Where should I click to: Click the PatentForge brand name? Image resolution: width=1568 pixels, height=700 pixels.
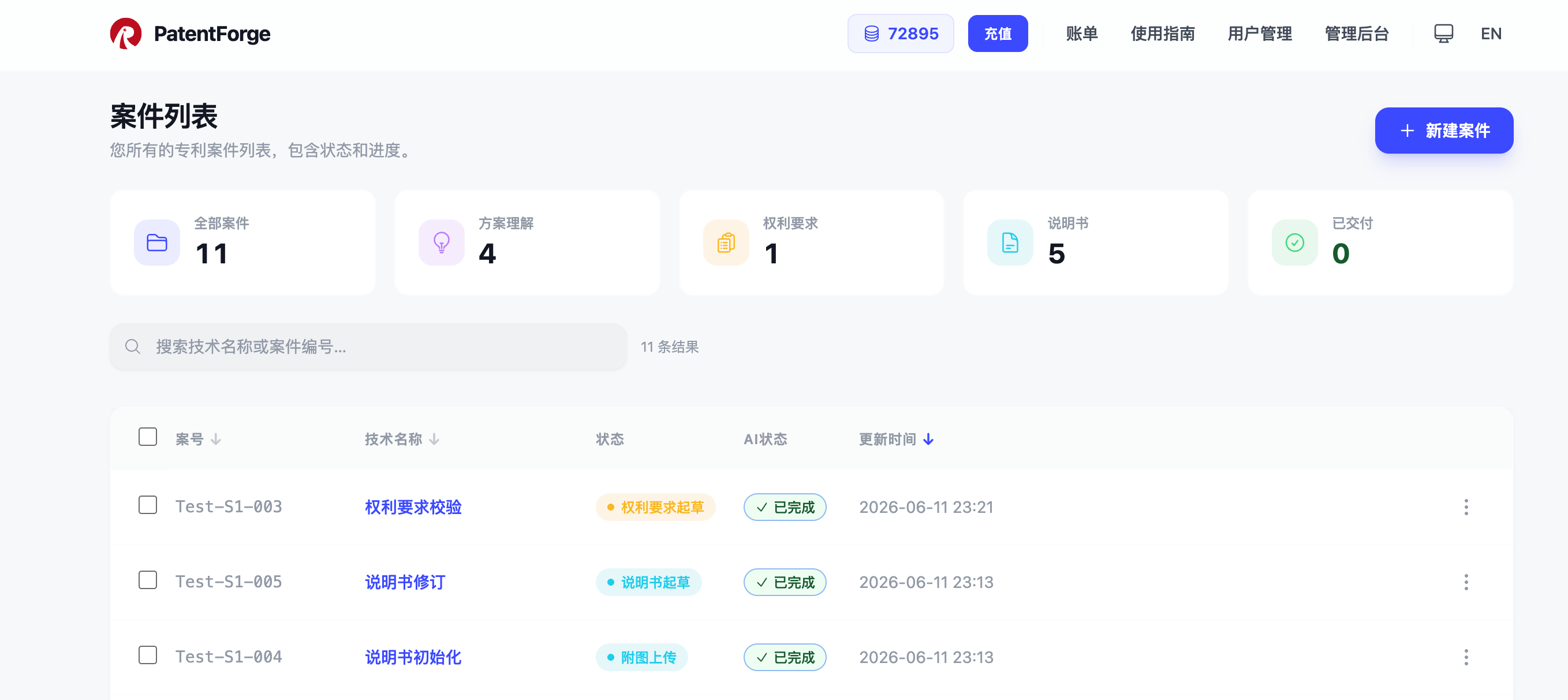[x=212, y=33]
